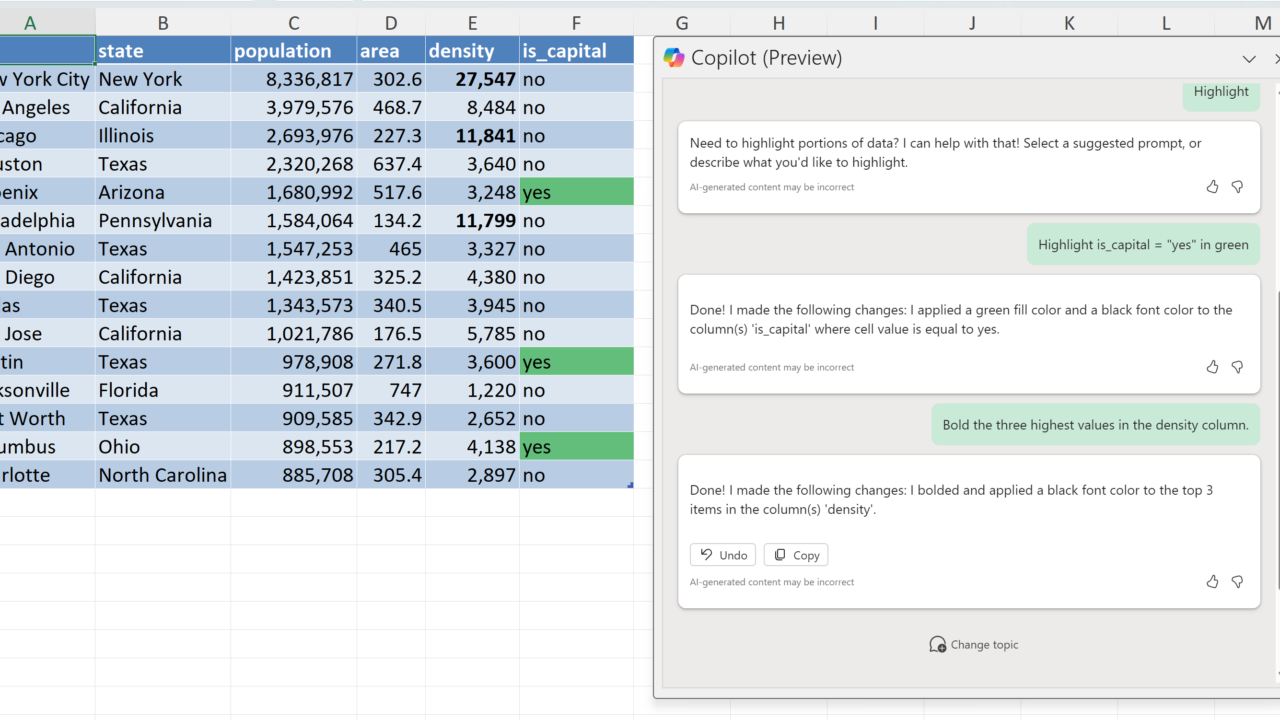Viewport: 1280px width, 720px height.
Task: Select the "Highlight" prompt bubble
Action: 1221,92
